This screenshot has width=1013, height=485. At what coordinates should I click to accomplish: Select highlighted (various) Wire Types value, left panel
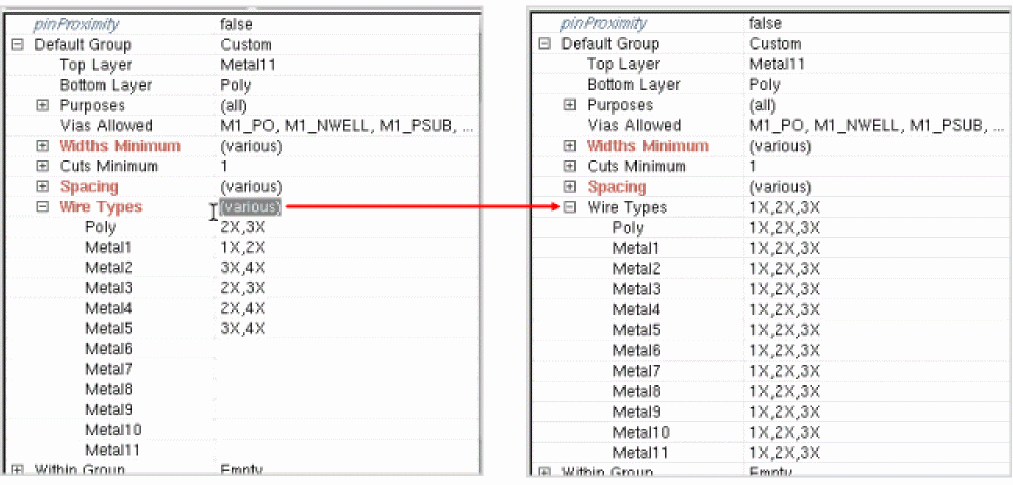click(x=251, y=207)
